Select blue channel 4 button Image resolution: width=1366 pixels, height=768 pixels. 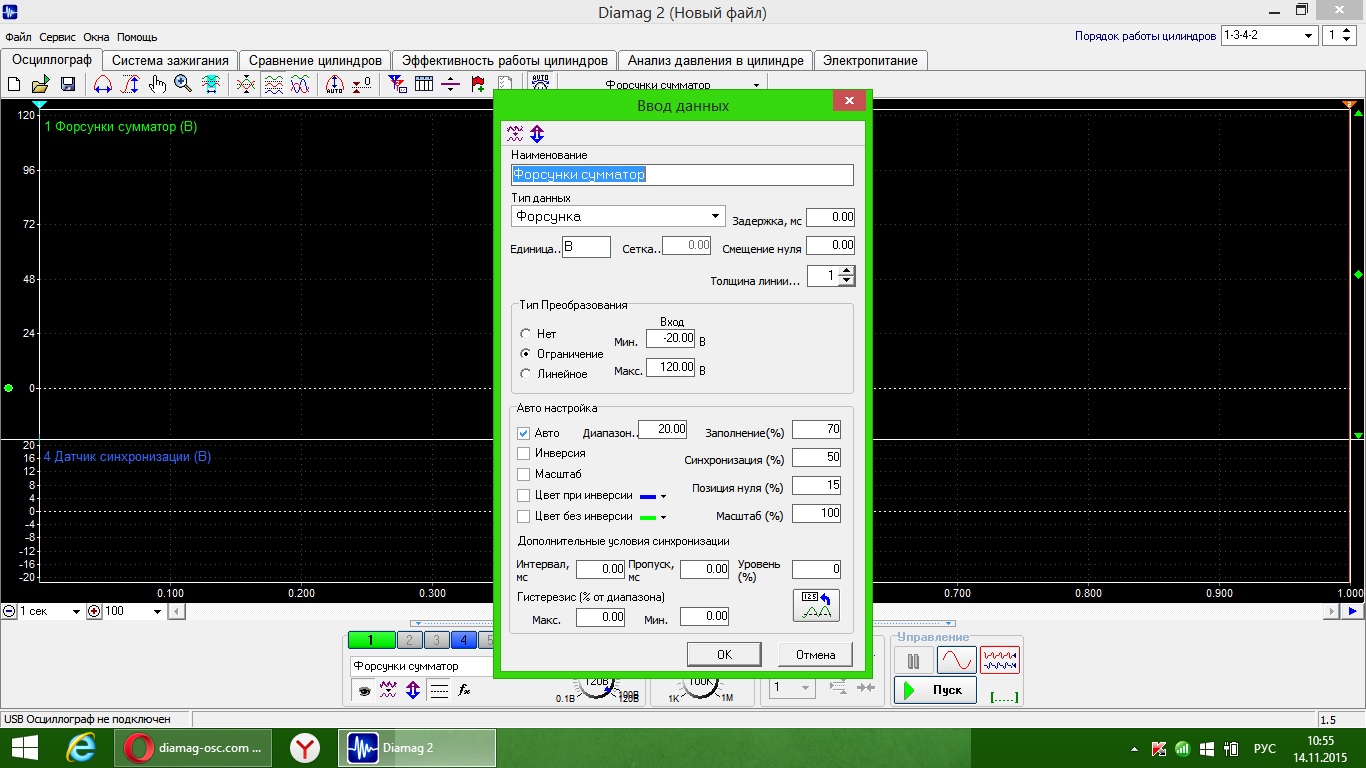pos(463,641)
